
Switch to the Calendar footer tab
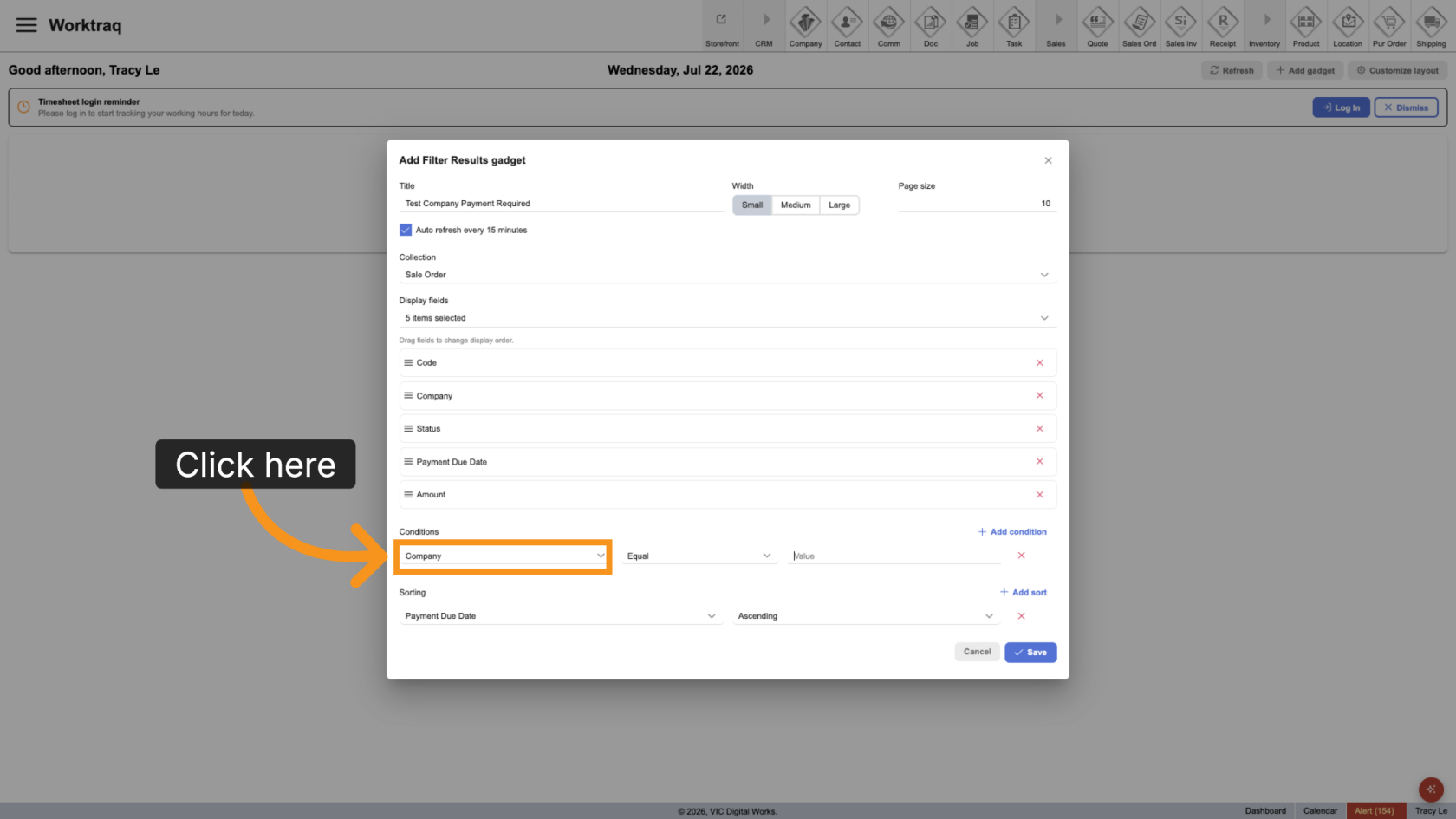[1320, 811]
